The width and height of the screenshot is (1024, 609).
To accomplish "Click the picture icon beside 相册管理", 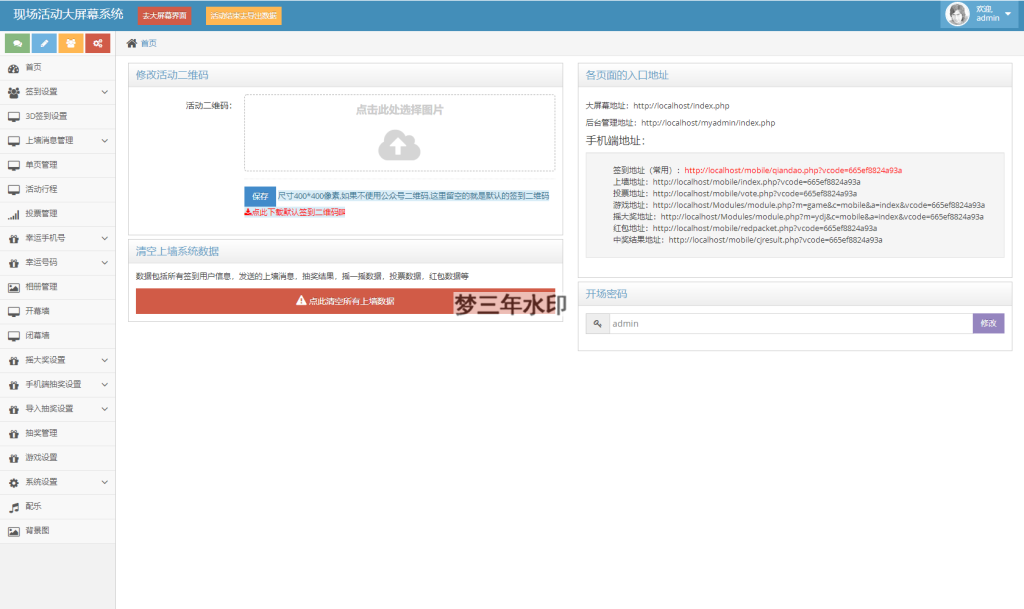I will [14, 287].
